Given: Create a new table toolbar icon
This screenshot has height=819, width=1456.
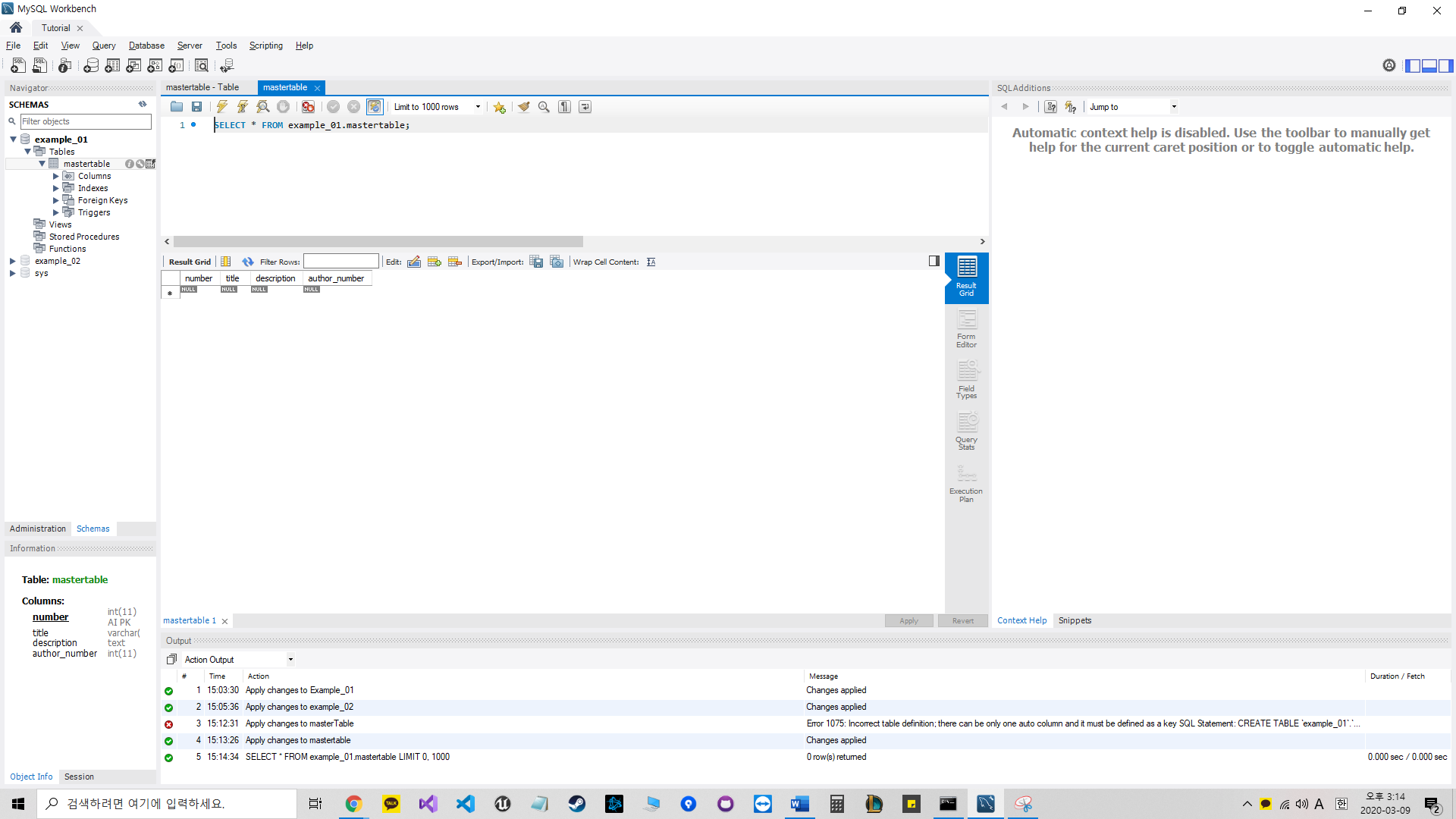Looking at the screenshot, I should 112,66.
